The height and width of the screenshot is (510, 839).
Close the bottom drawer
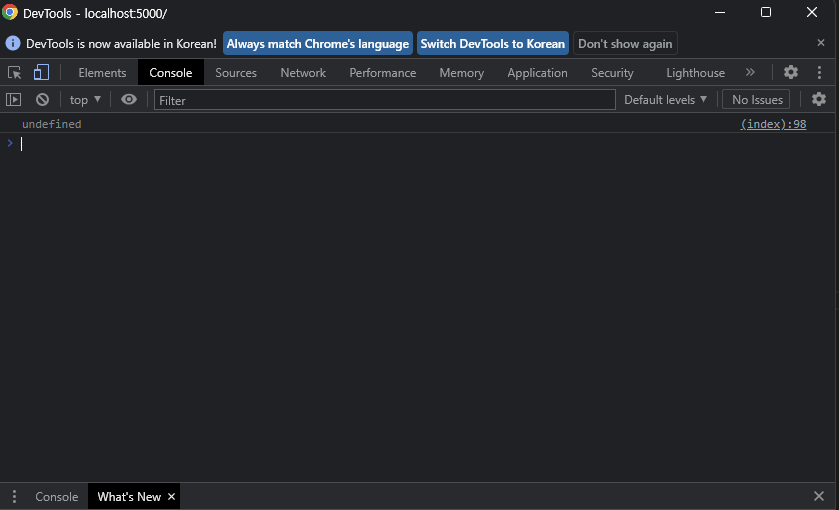click(x=819, y=496)
